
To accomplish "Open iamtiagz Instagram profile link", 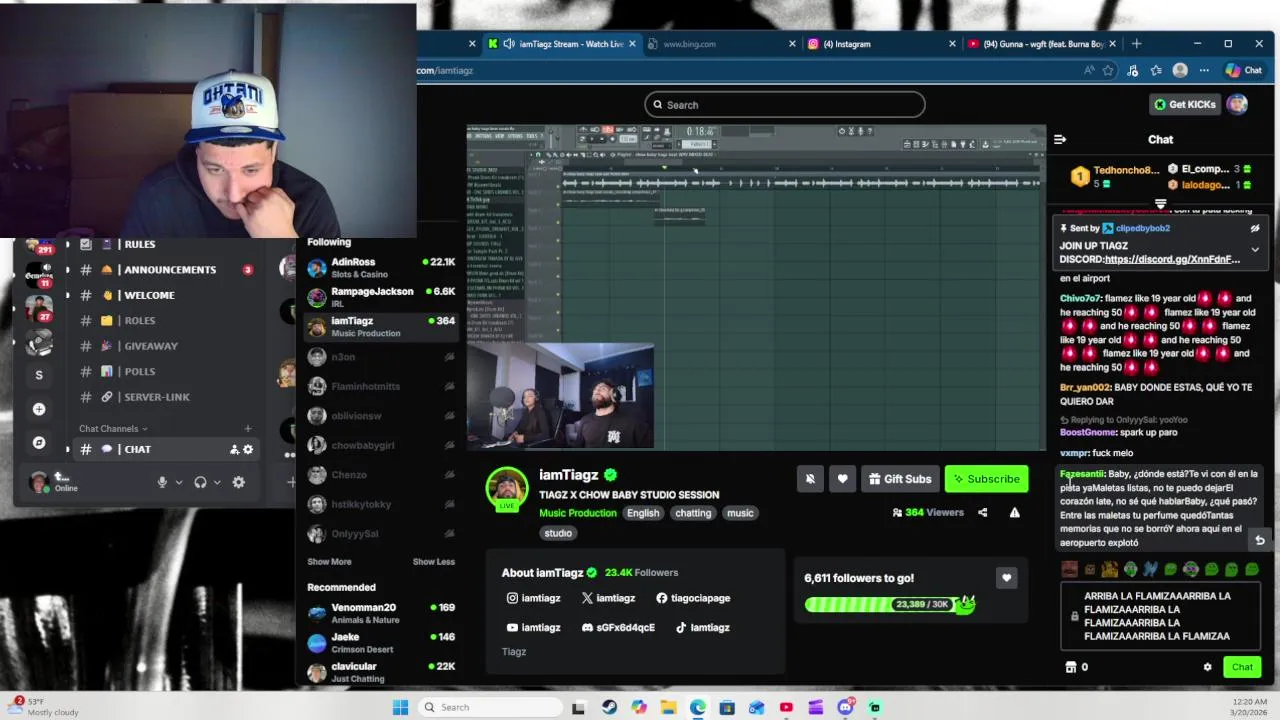I will [533, 598].
